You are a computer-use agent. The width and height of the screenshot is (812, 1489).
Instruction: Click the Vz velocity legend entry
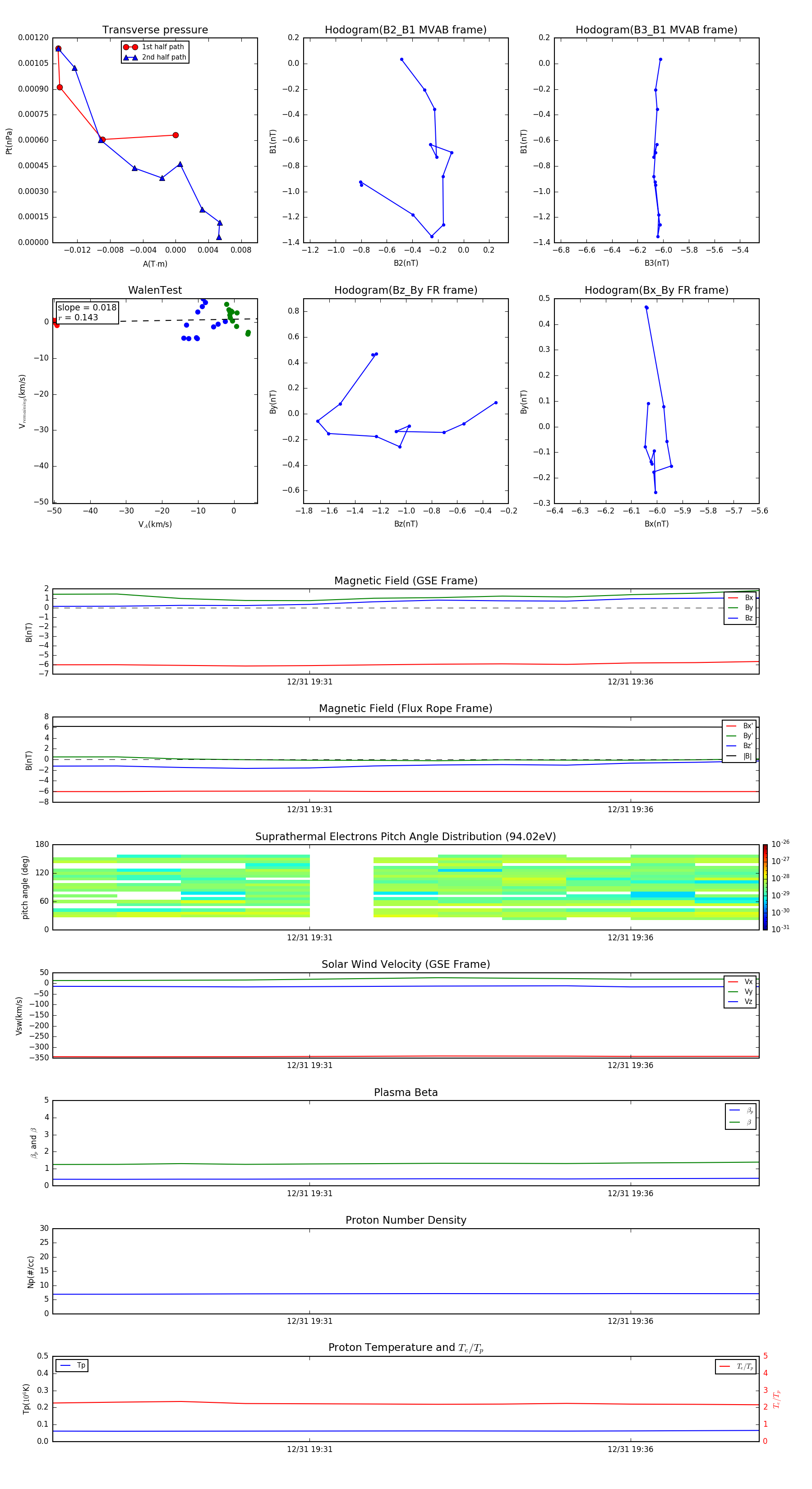pyautogui.click(x=740, y=1001)
